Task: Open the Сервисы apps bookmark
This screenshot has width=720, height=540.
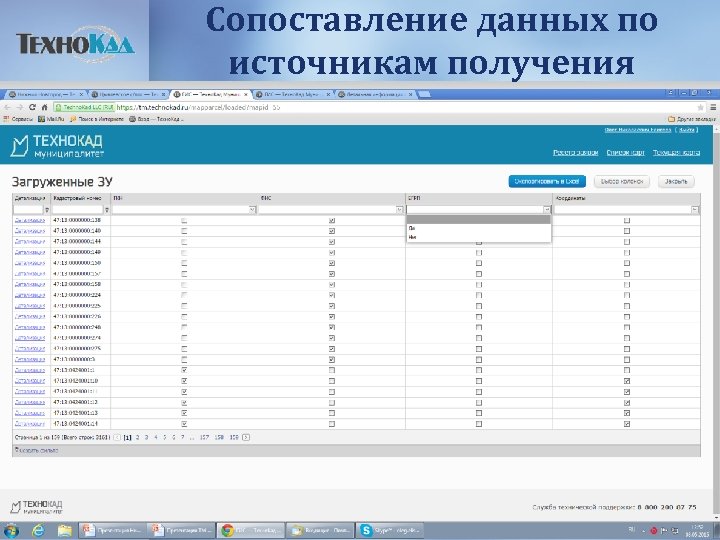Action: [x=18, y=119]
